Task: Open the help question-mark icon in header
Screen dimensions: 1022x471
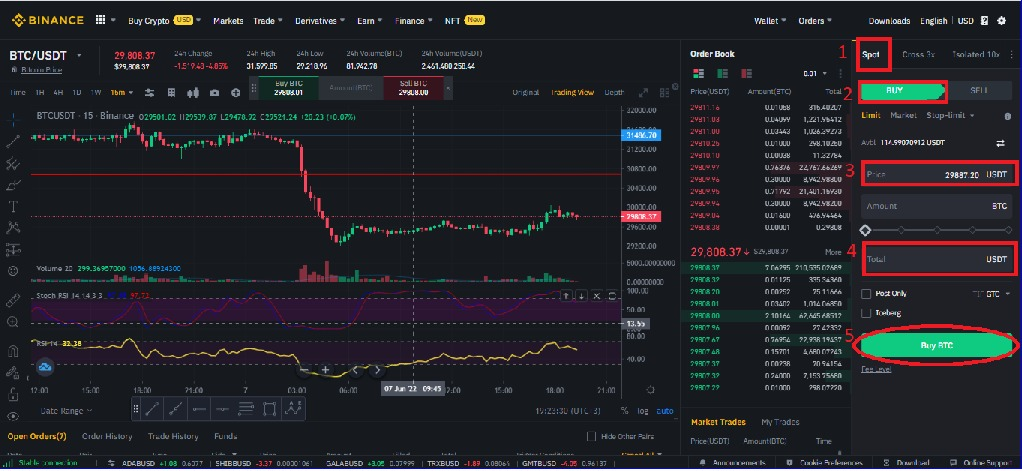Action: tap(984, 21)
